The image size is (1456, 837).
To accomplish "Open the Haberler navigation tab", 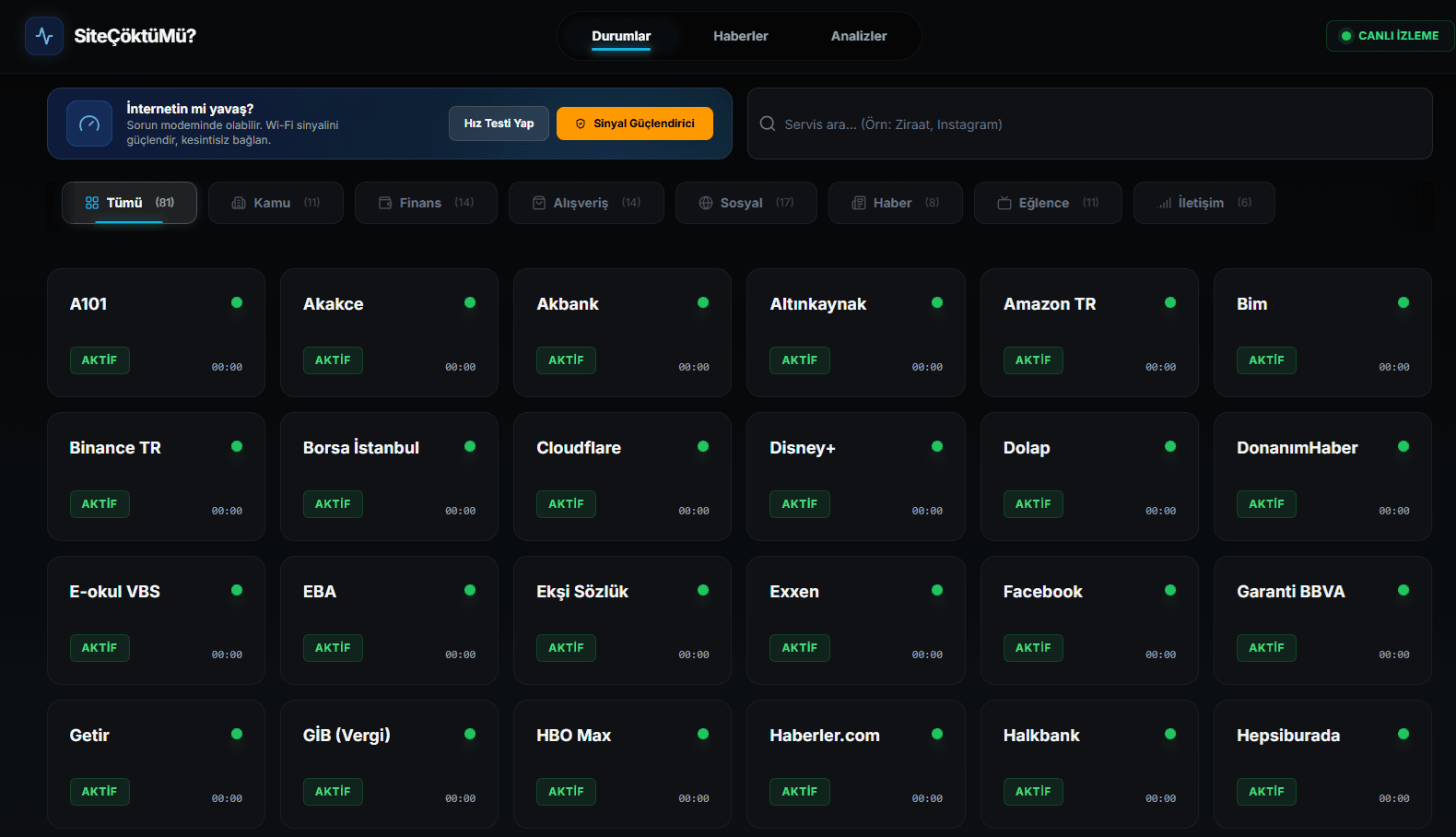I will (740, 36).
